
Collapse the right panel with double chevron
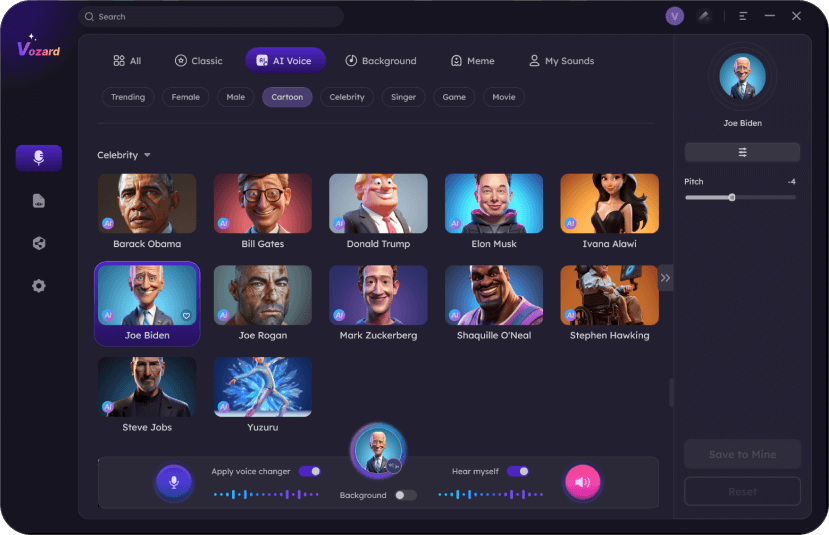(665, 278)
